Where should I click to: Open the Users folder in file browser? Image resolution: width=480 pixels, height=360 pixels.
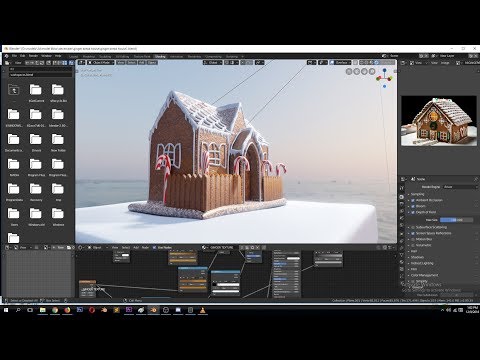coord(14,216)
